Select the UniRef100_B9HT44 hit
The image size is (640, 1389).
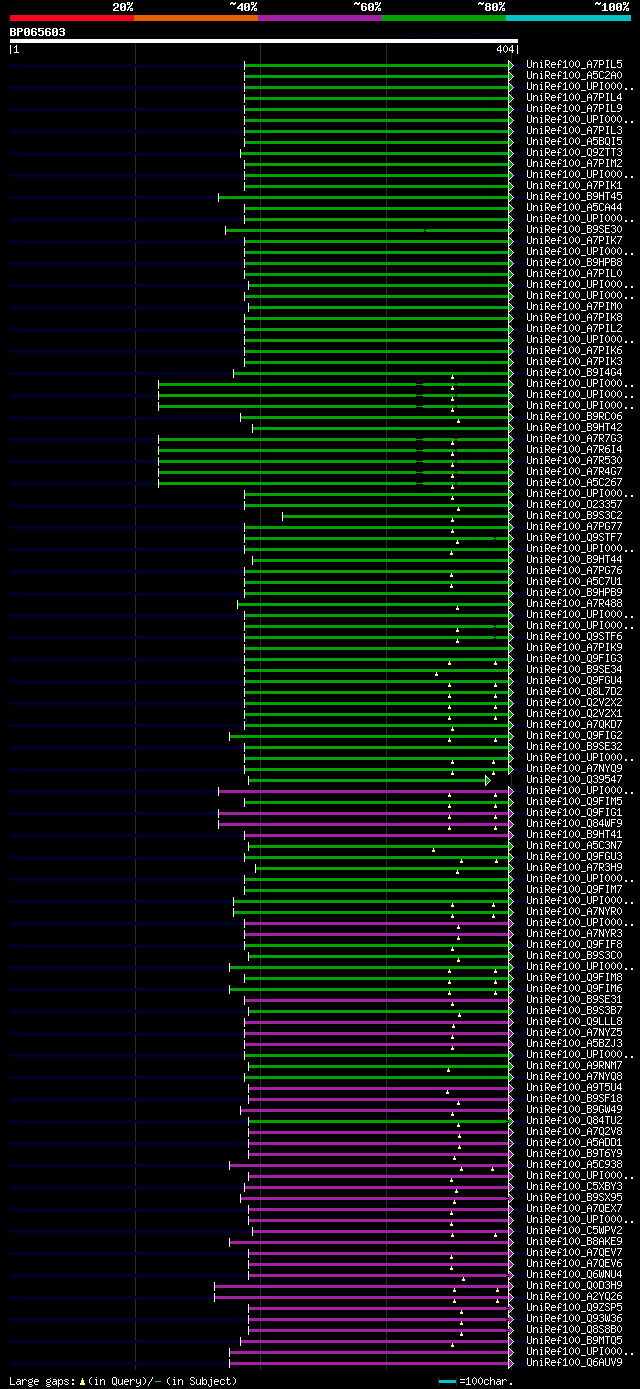[x=574, y=559]
